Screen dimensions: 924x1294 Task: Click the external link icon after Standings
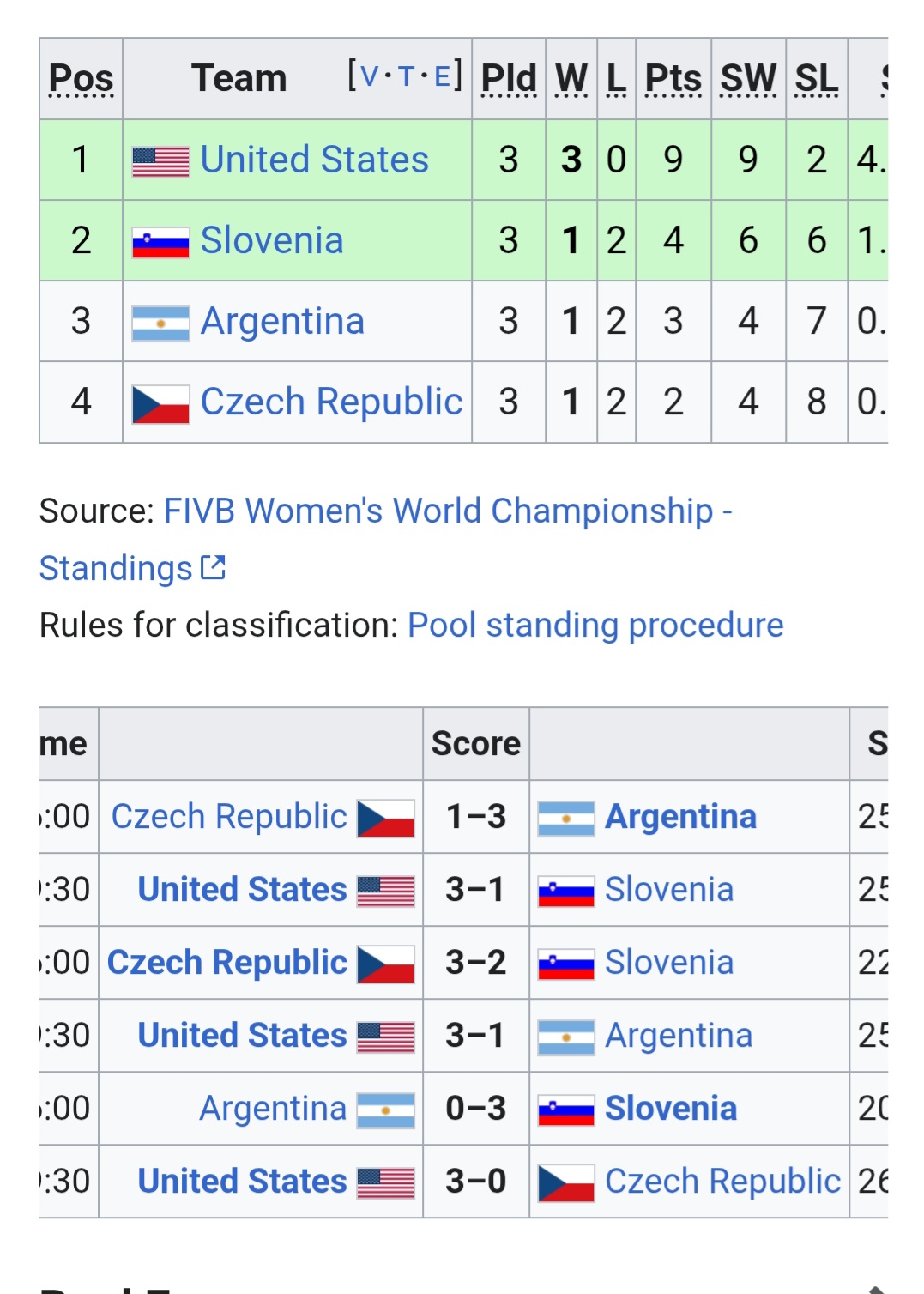tap(213, 567)
